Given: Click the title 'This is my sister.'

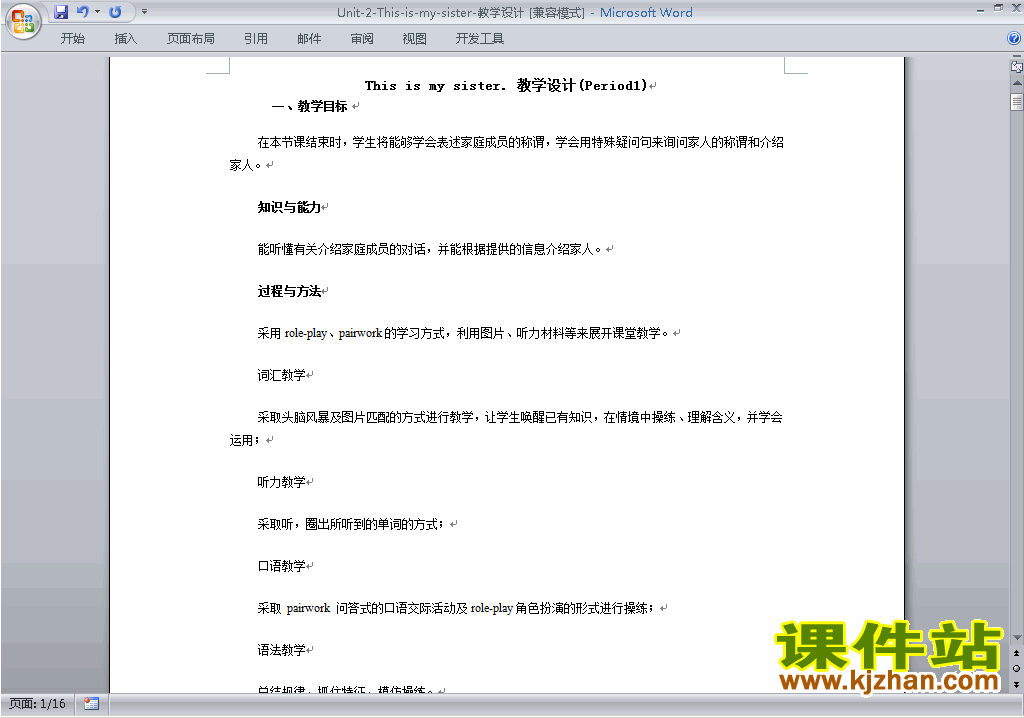Looking at the screenshot, I should [x=435, y=86].
